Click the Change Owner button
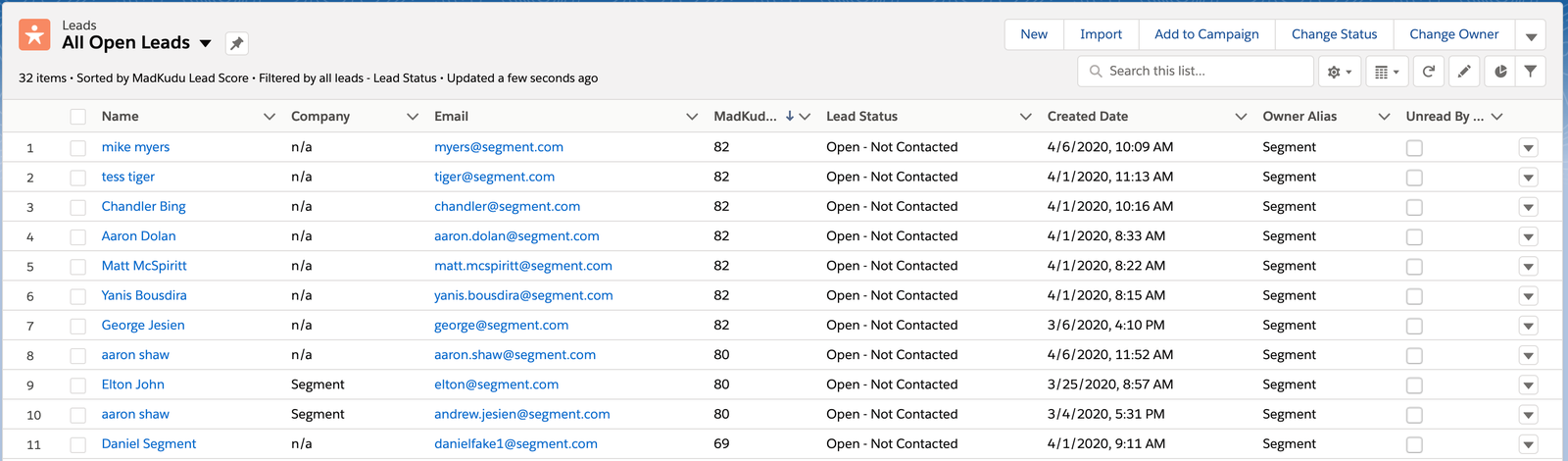 pyautogui.click(x=1454, y=34)
